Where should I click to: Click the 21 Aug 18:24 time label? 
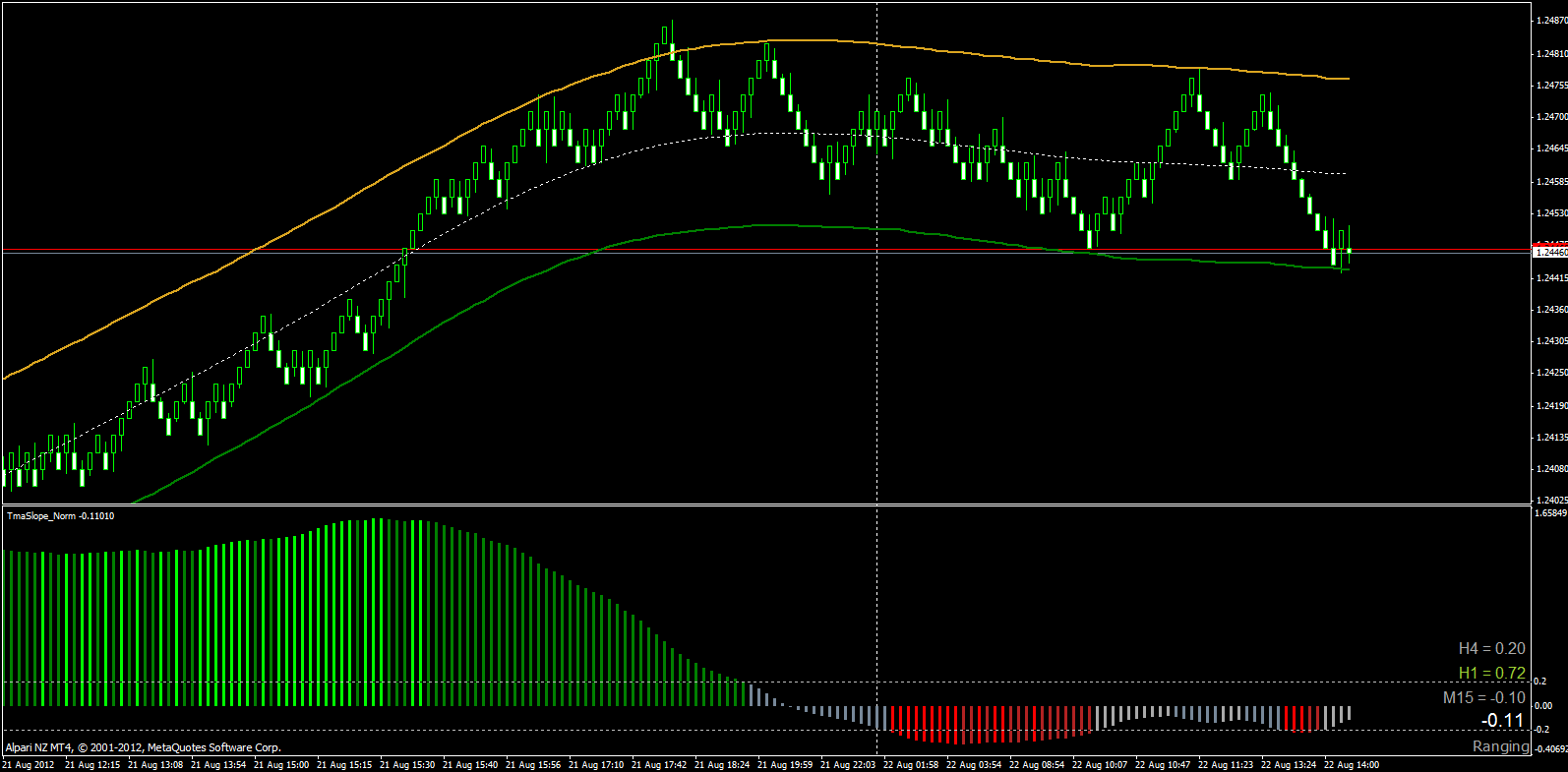(722, 764)
